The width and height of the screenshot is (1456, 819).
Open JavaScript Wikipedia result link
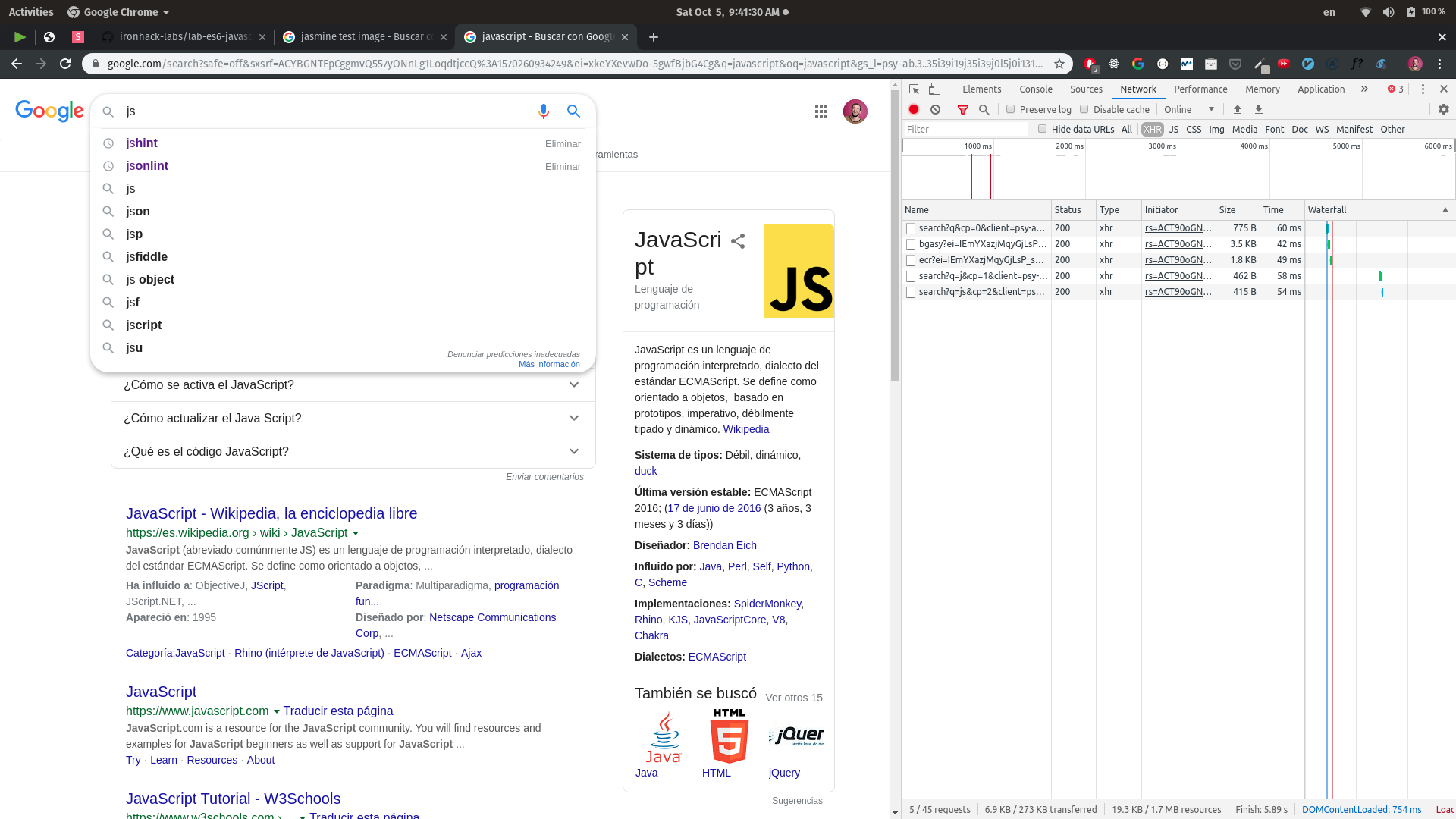tap(271, 513)
